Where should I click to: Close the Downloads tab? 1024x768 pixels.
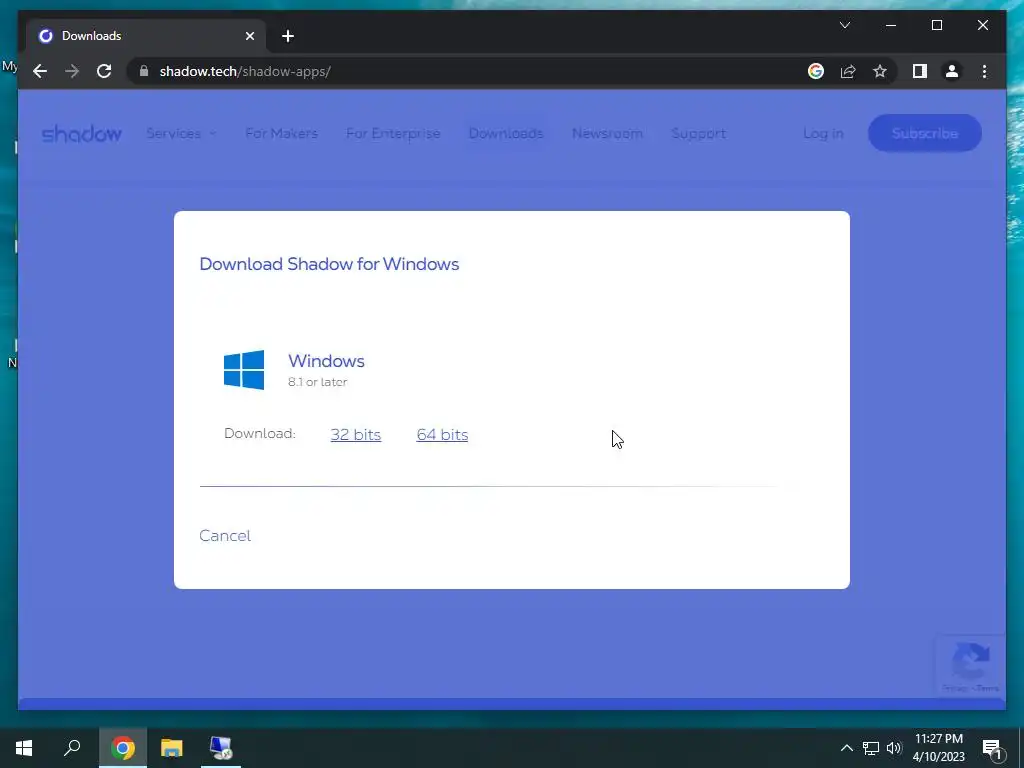click(x=249, y=36)
